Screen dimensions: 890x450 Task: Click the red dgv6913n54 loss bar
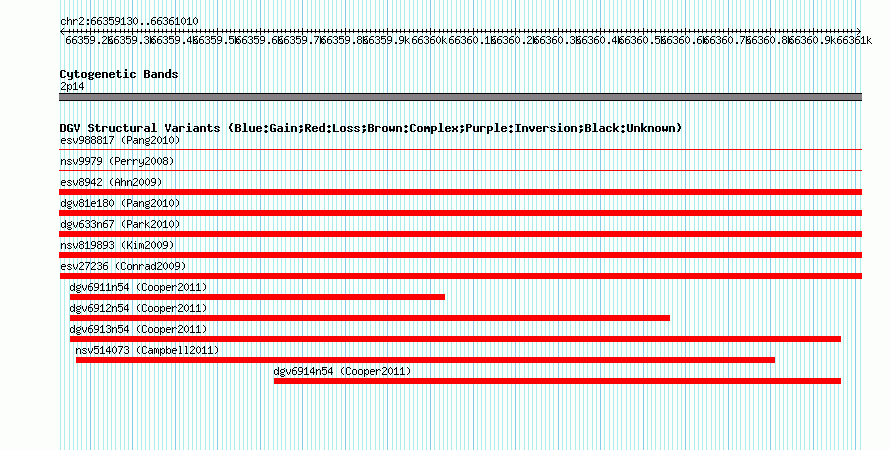455,339
